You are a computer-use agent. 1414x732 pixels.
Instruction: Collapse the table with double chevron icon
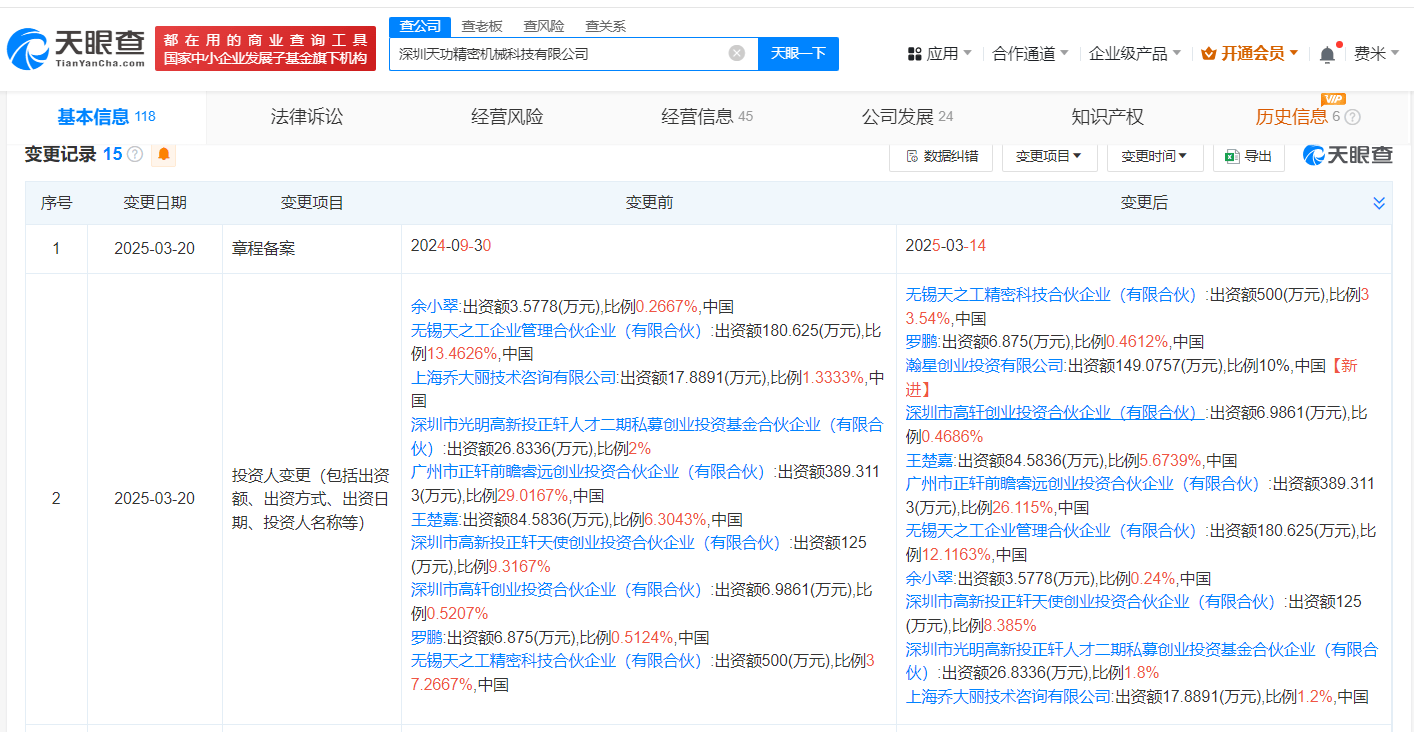(1379, 203)
